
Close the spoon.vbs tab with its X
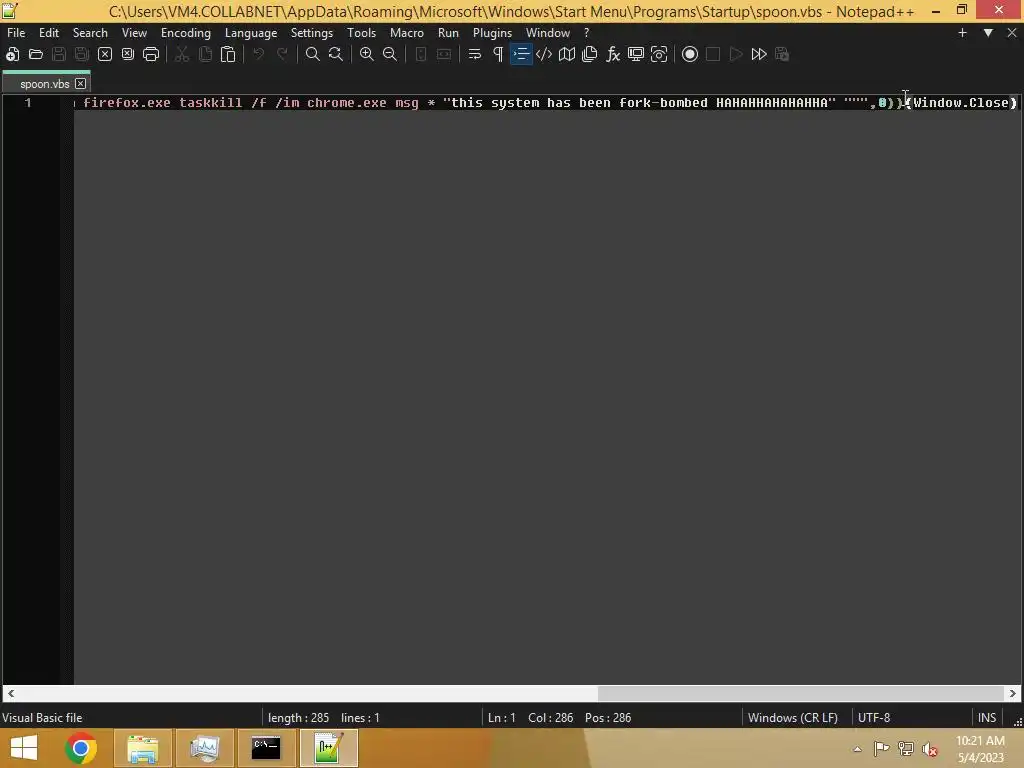coord(80,84)
